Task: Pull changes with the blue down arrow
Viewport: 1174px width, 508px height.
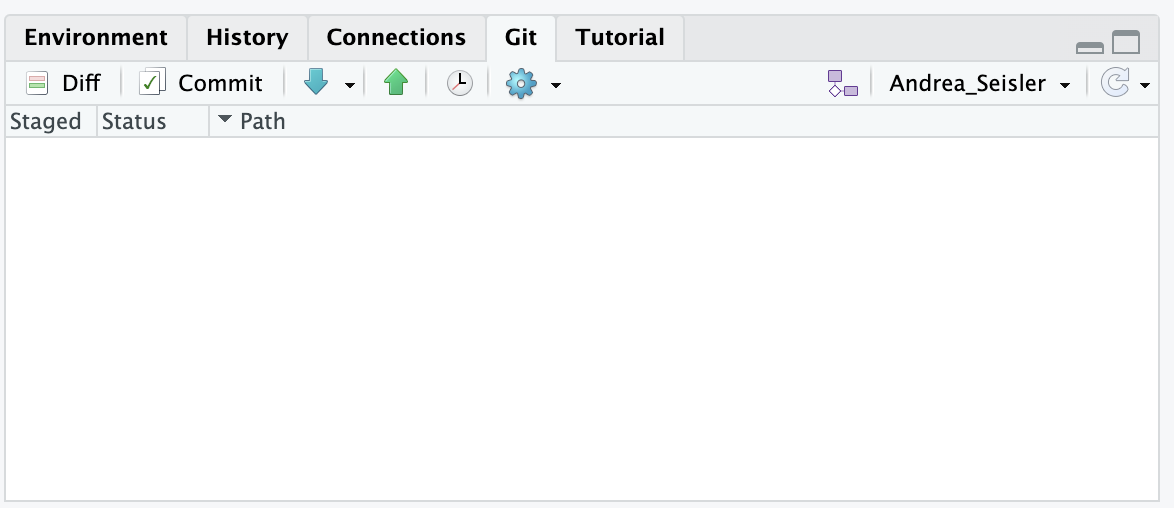Action: coord(316,83)
